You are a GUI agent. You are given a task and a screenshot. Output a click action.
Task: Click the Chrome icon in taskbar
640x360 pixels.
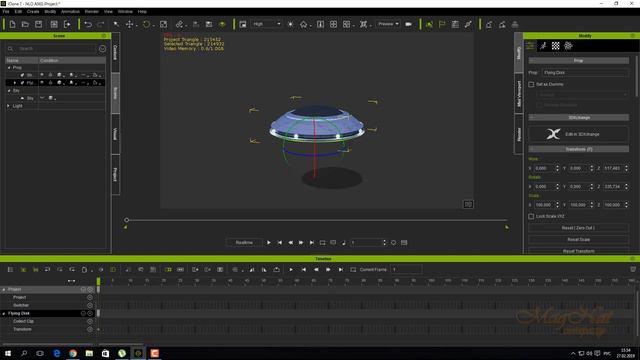point(73,353)
